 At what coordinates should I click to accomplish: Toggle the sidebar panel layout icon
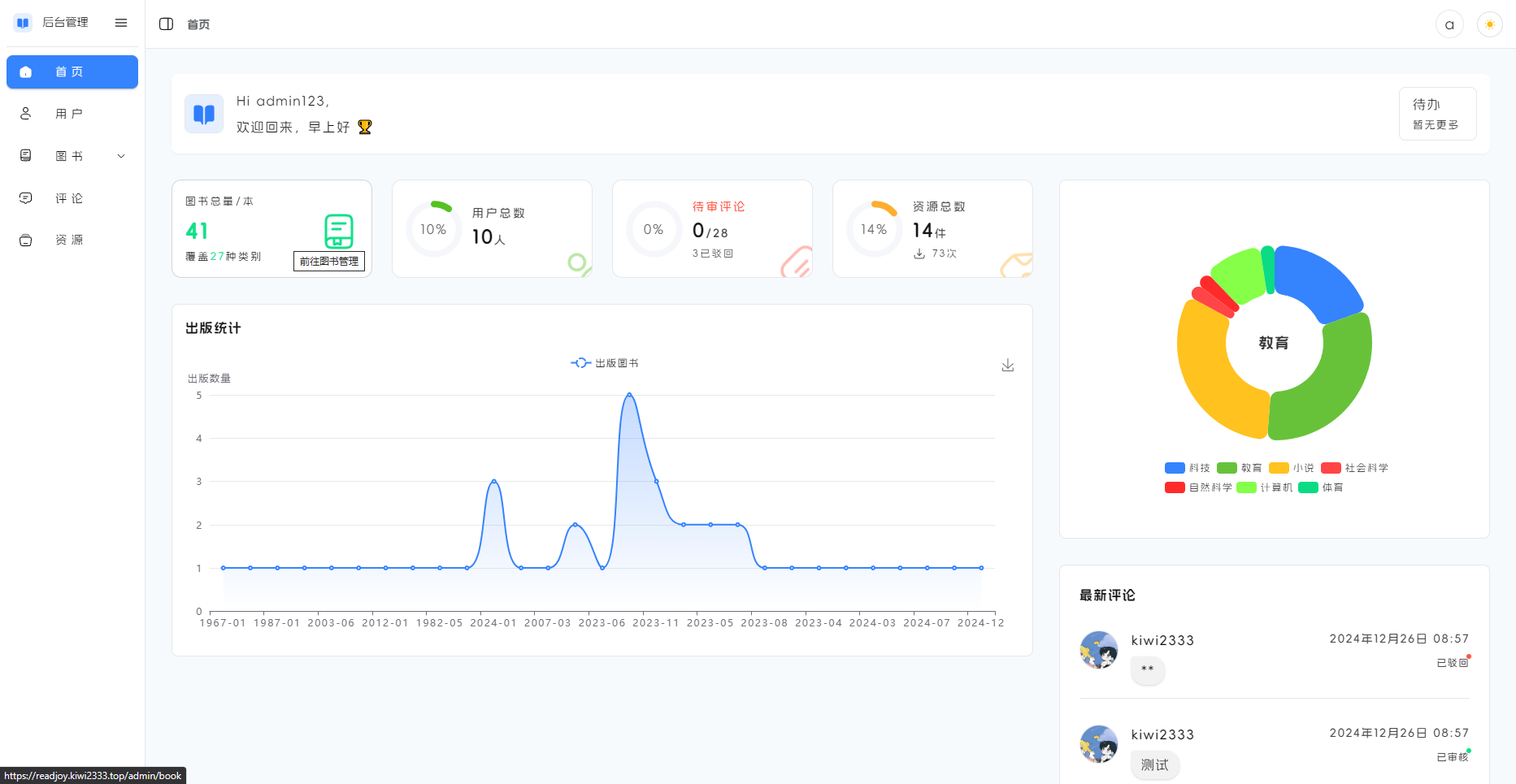[x=166, y=24]
